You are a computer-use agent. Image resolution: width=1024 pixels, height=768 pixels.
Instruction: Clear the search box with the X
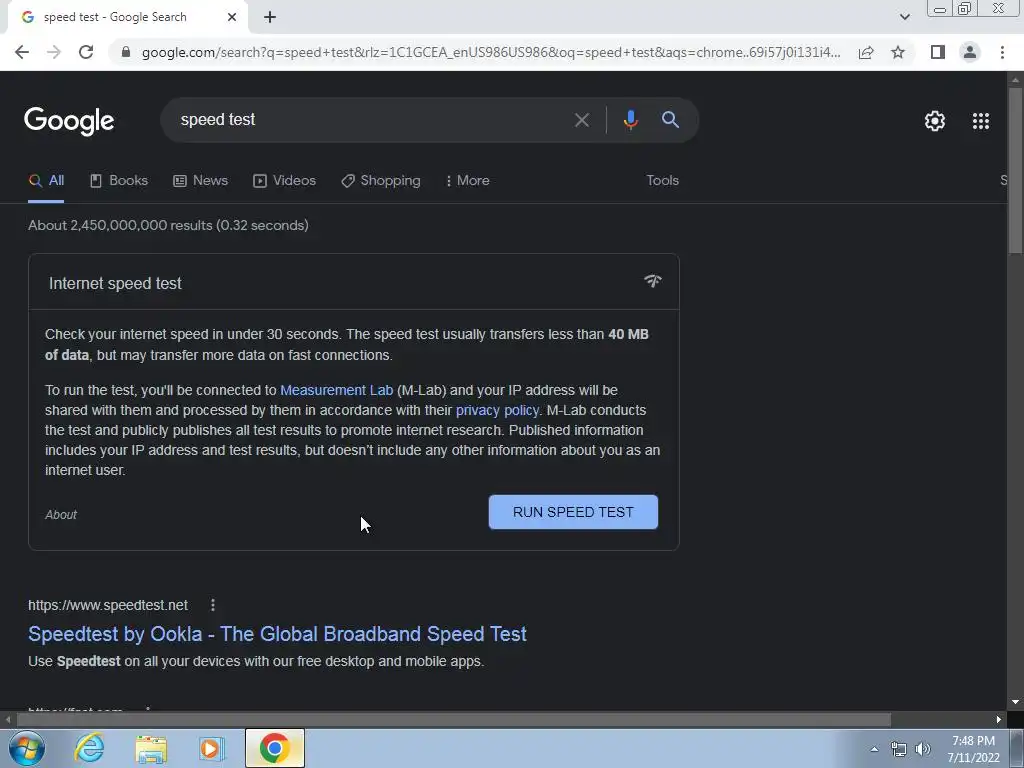[581, 120]
